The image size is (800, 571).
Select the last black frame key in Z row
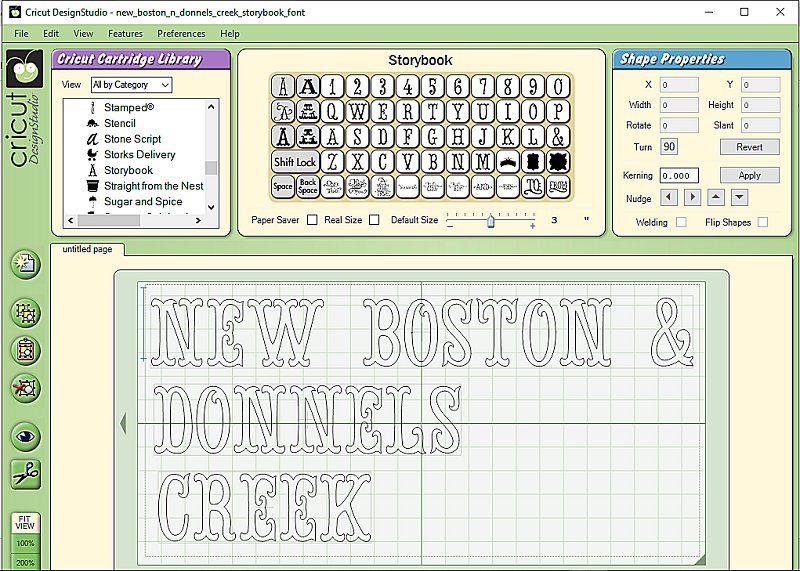pos(558,162)
